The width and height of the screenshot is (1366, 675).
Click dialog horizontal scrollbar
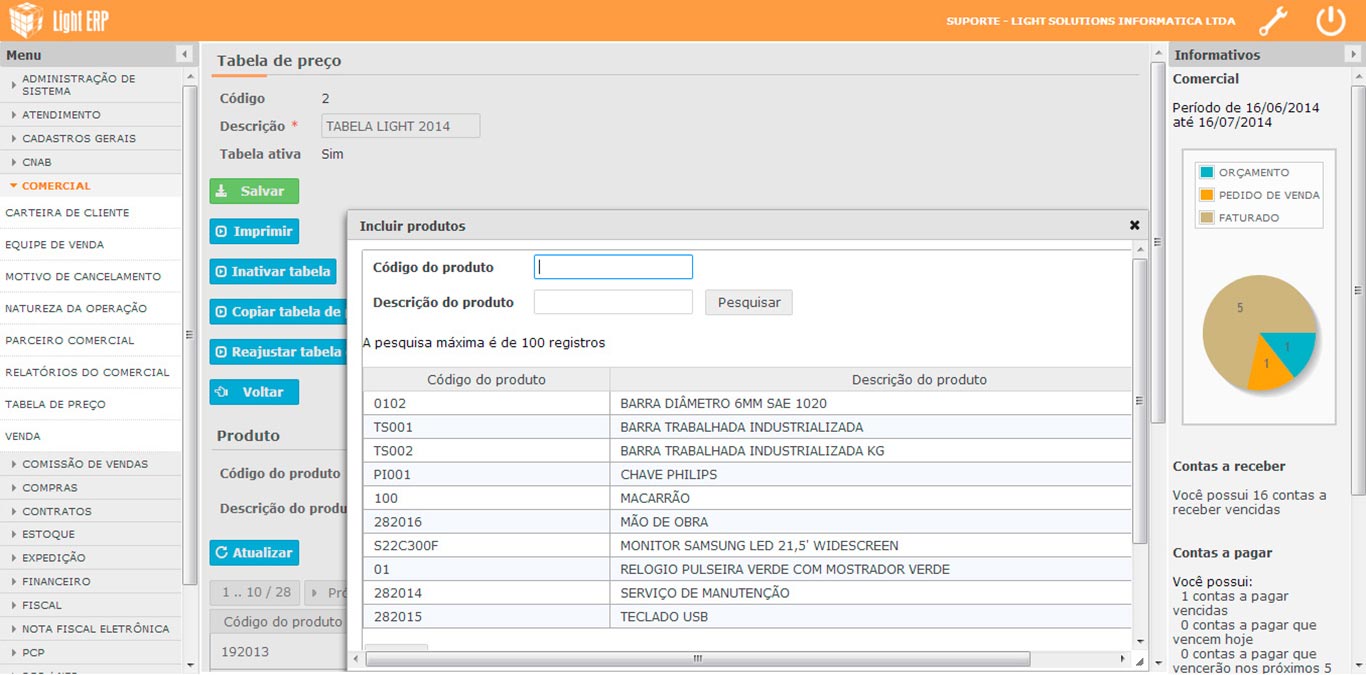[x=697, y=659]
